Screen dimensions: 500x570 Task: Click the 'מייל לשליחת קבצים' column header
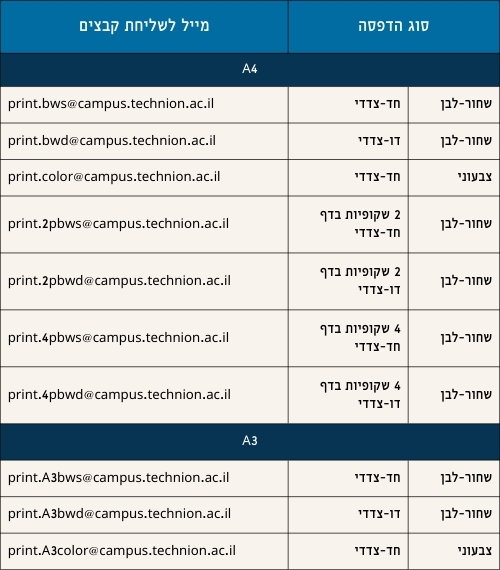tap(144, 26)
